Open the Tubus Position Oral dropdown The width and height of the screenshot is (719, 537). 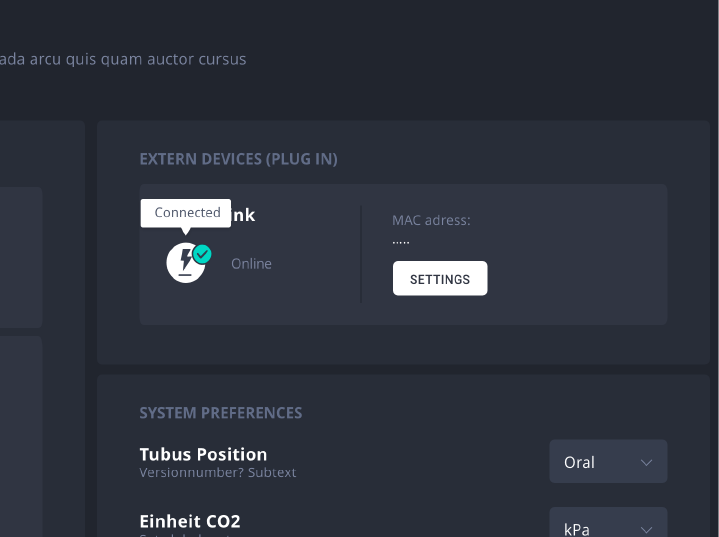tap(607, 462)
